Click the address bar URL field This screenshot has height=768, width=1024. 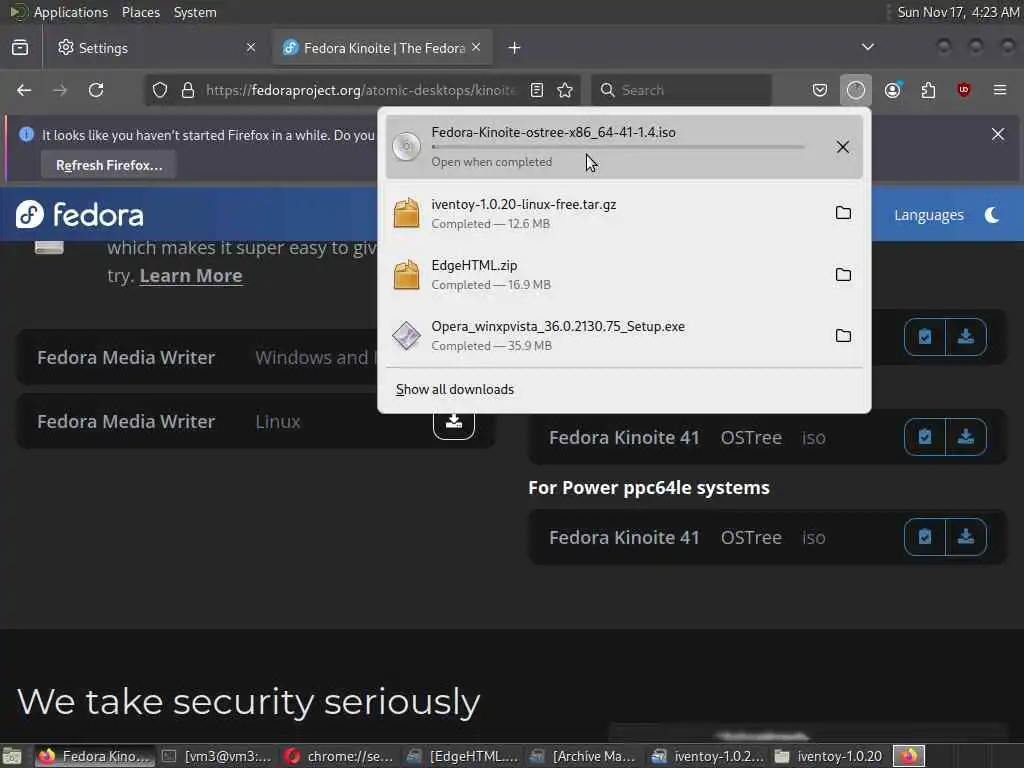pos(360,90)
